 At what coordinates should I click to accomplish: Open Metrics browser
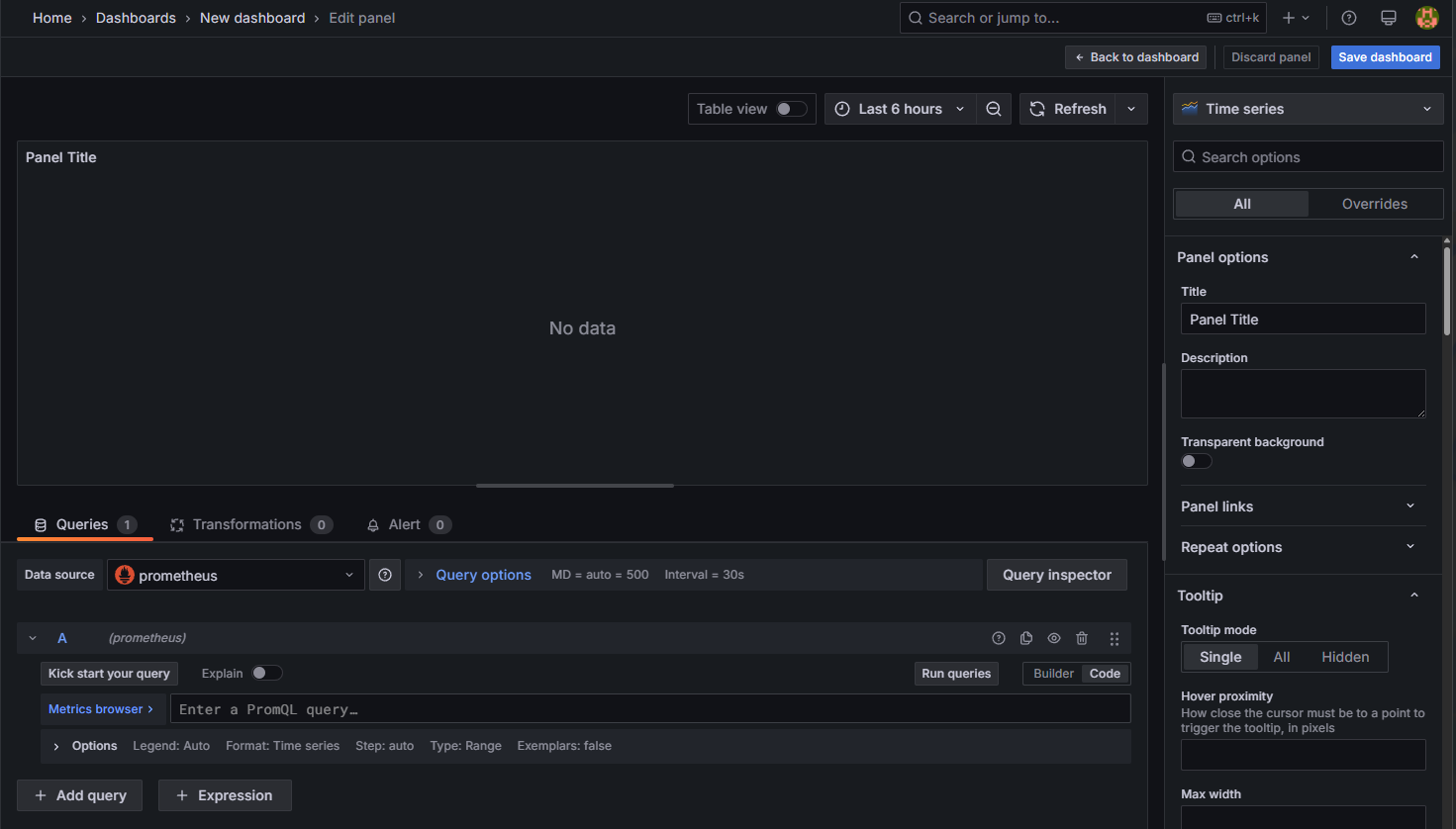tap(101, 709)
